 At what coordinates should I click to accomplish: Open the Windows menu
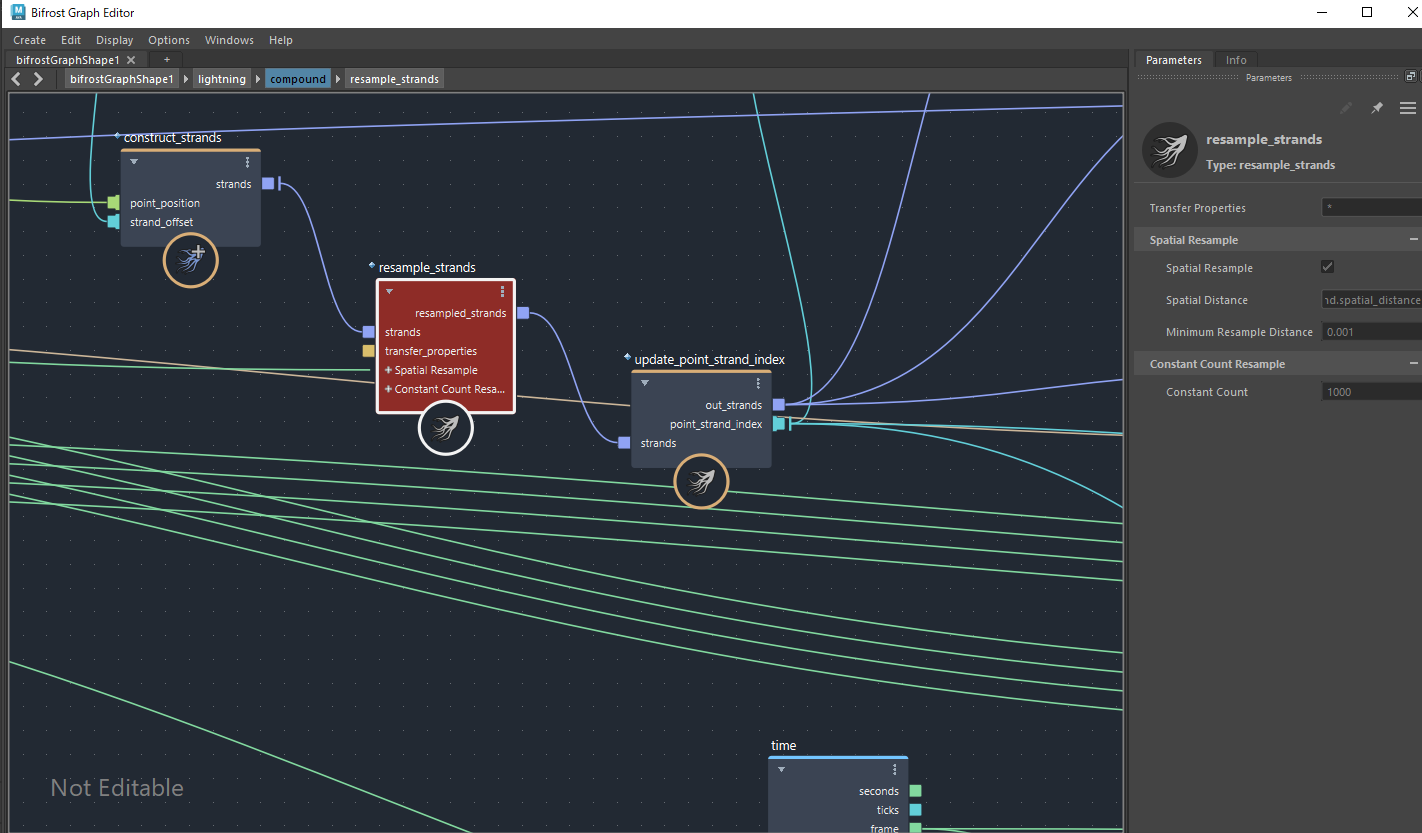click(x=229, y=40)
